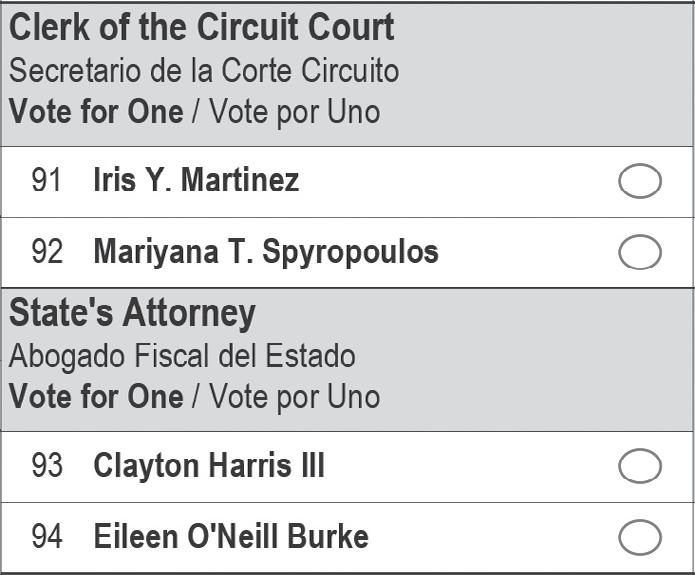The width and height of the screenshot is (695, 575).
Task: Click candidate number 94
Action: (x=47, y=537)
